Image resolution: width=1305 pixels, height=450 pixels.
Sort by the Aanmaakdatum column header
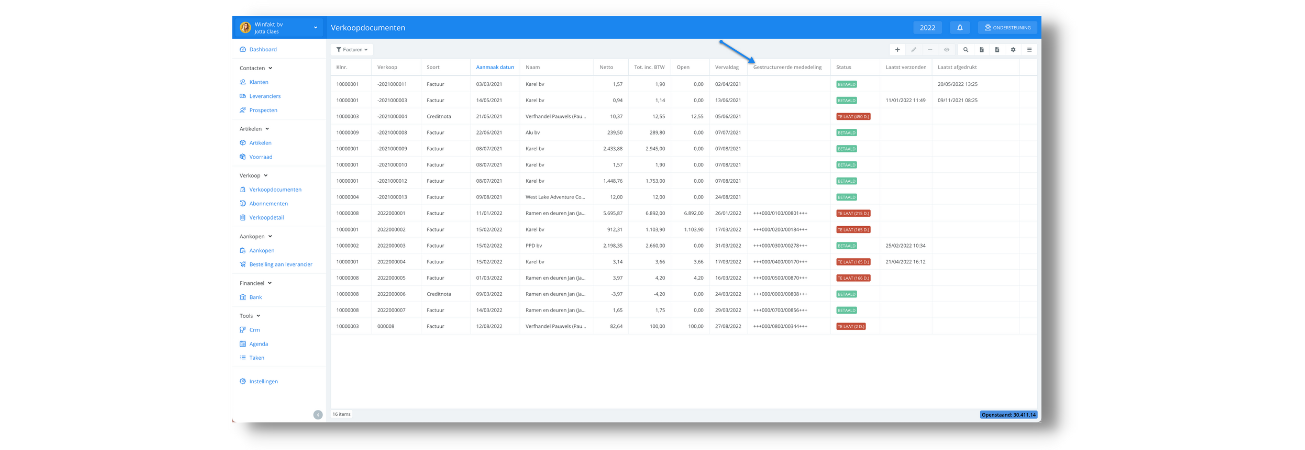click(494, 67)
